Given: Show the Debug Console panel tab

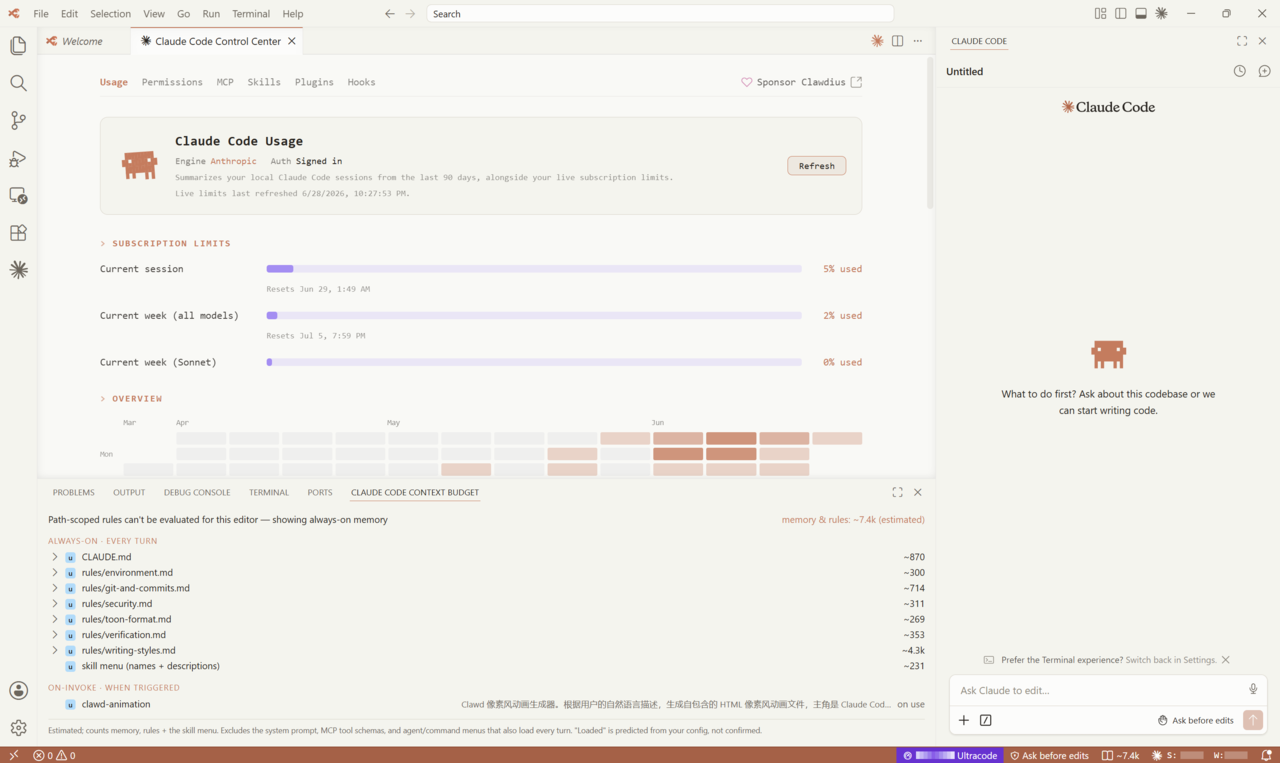Looking at the screenshot, I should point(197,492).
